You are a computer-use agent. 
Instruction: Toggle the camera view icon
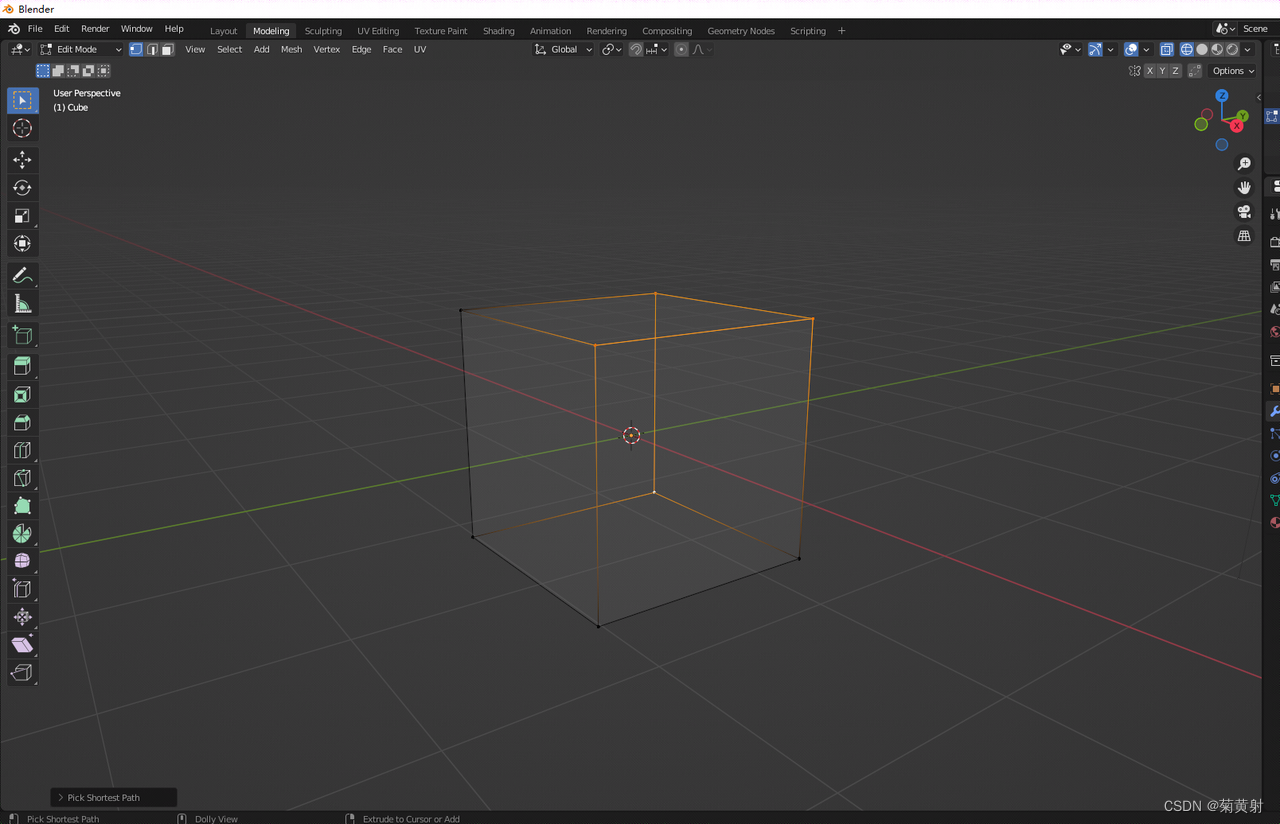pos(1244,212)
